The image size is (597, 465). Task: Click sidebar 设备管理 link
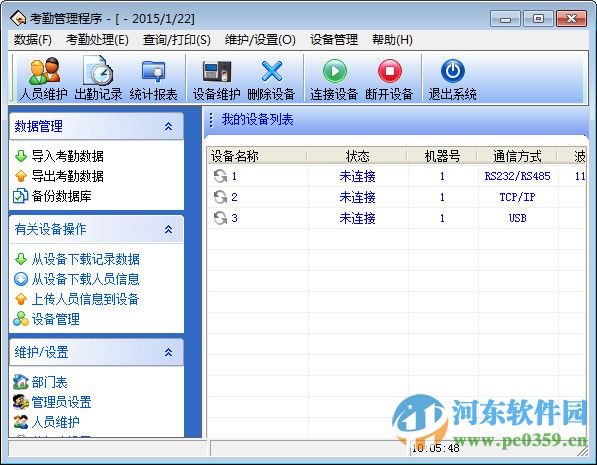tap(56, 319)
